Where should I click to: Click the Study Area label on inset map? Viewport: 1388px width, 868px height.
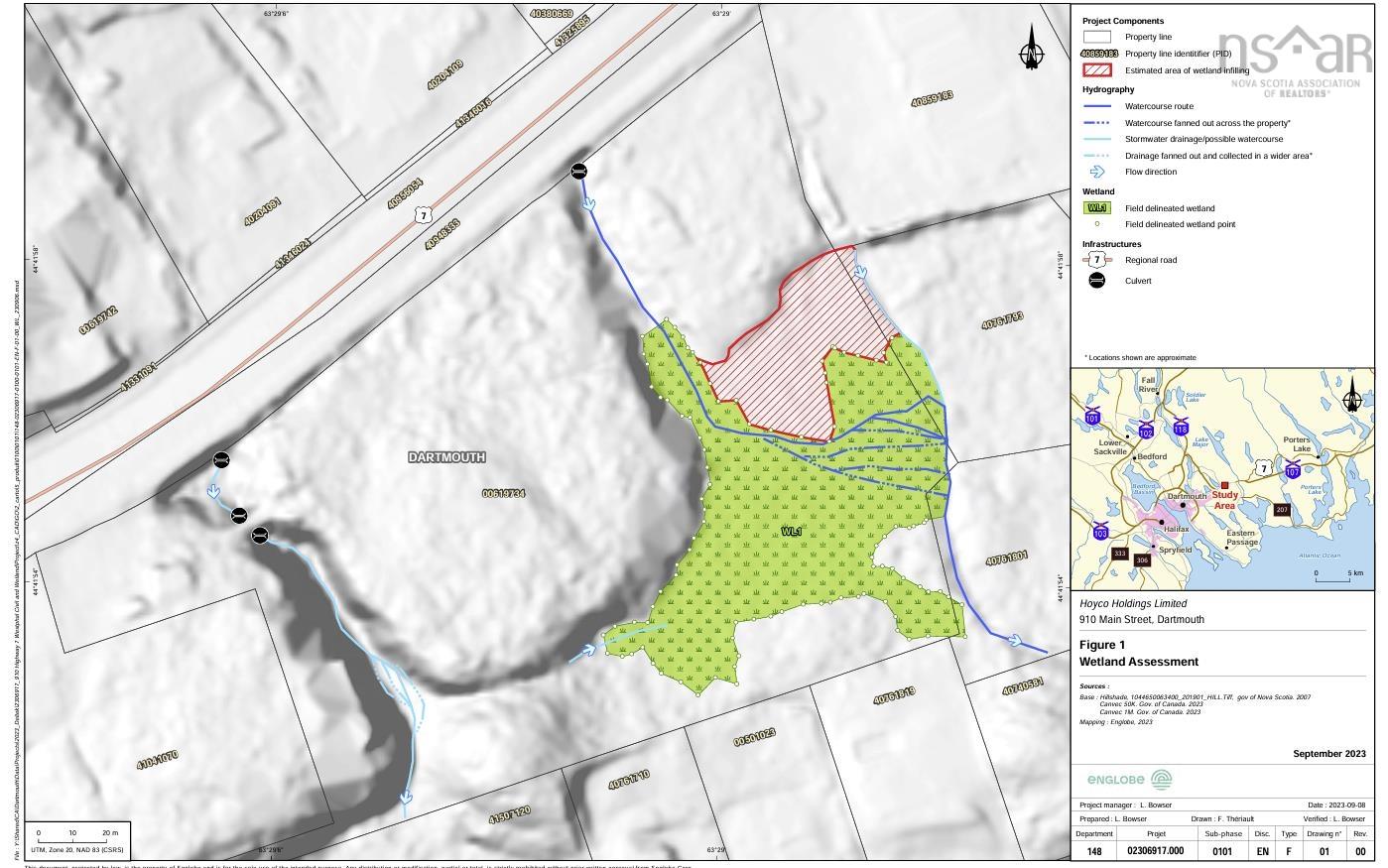(x=1225, y=501)
